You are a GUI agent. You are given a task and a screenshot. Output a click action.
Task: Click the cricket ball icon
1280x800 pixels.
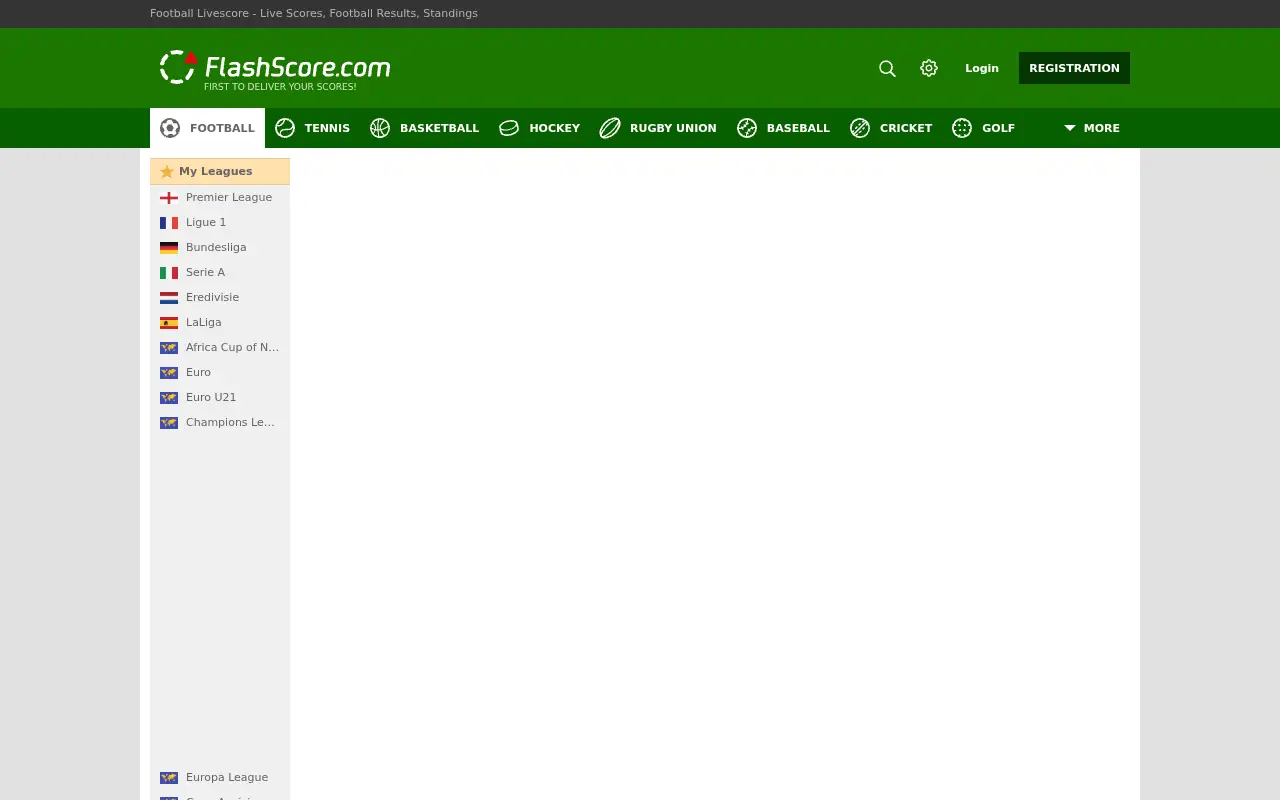click(860, 128)
